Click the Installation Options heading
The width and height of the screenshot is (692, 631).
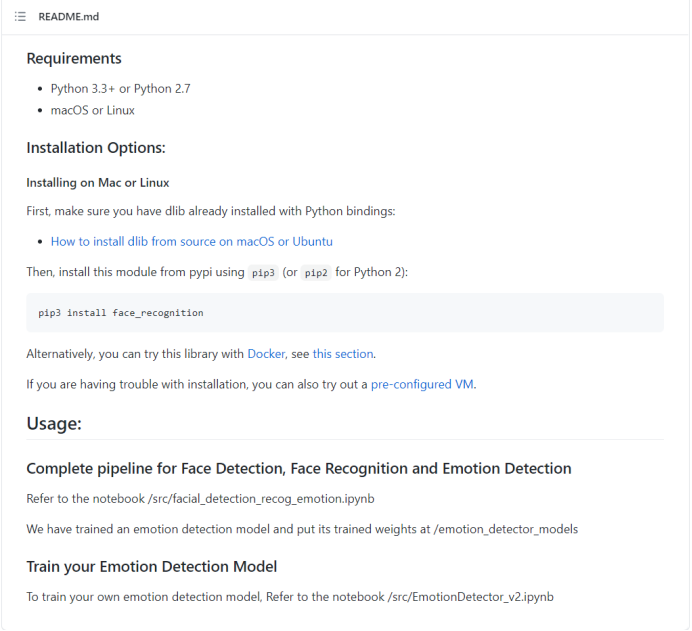tap(95, 148)
